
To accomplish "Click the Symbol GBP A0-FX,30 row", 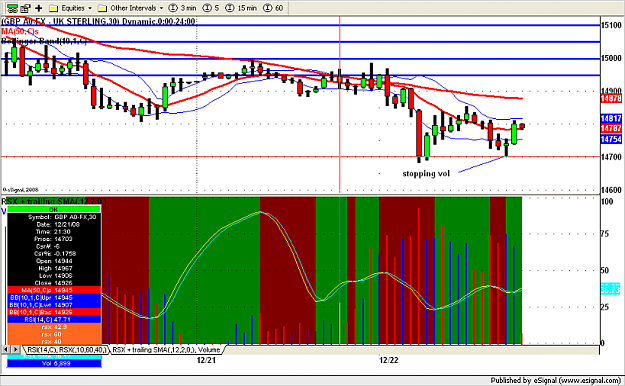I will (x=54, y=217).
